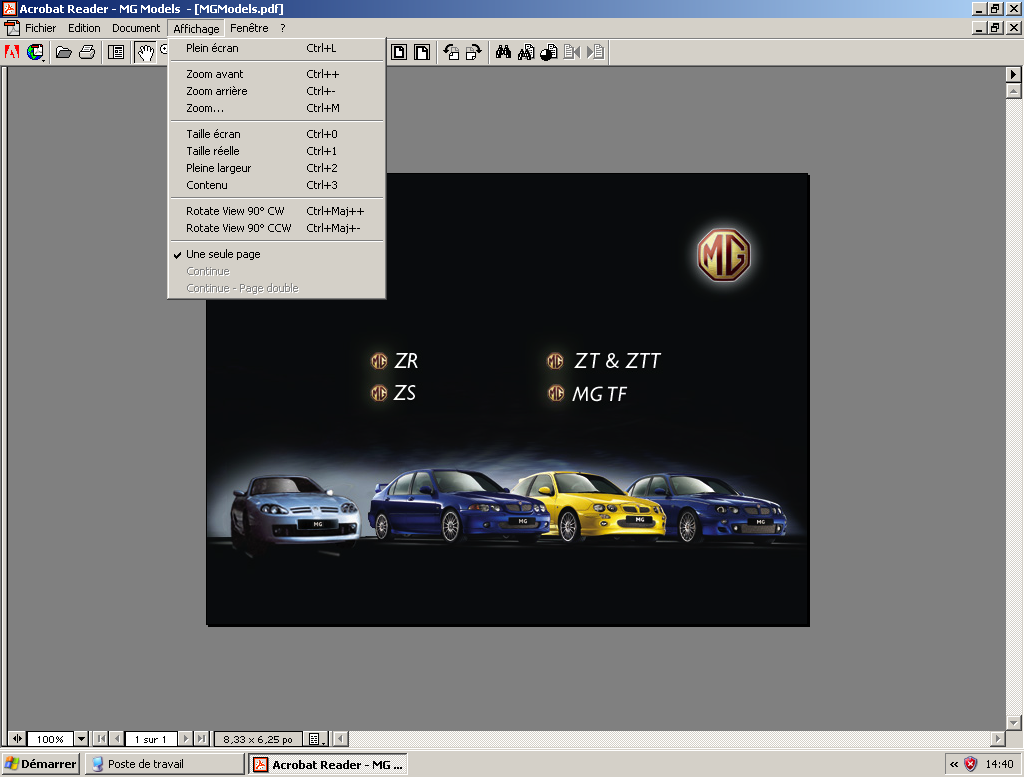The width and height of the screenshot is (1024, 777).
Task: Go to last page status bar button
Action: [202, 739]
